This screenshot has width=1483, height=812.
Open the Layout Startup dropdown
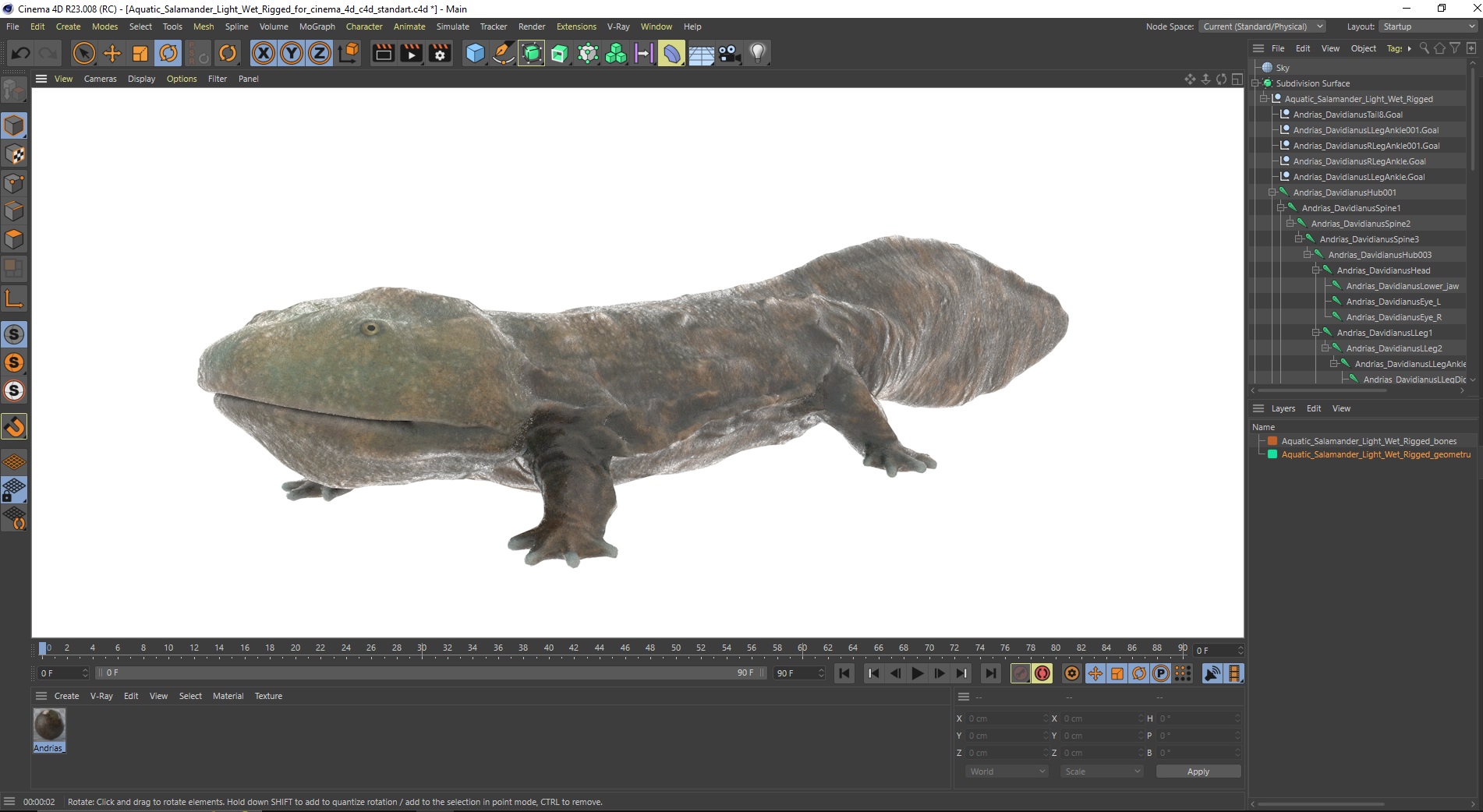pyautogui.click(x=1428, y=26)
